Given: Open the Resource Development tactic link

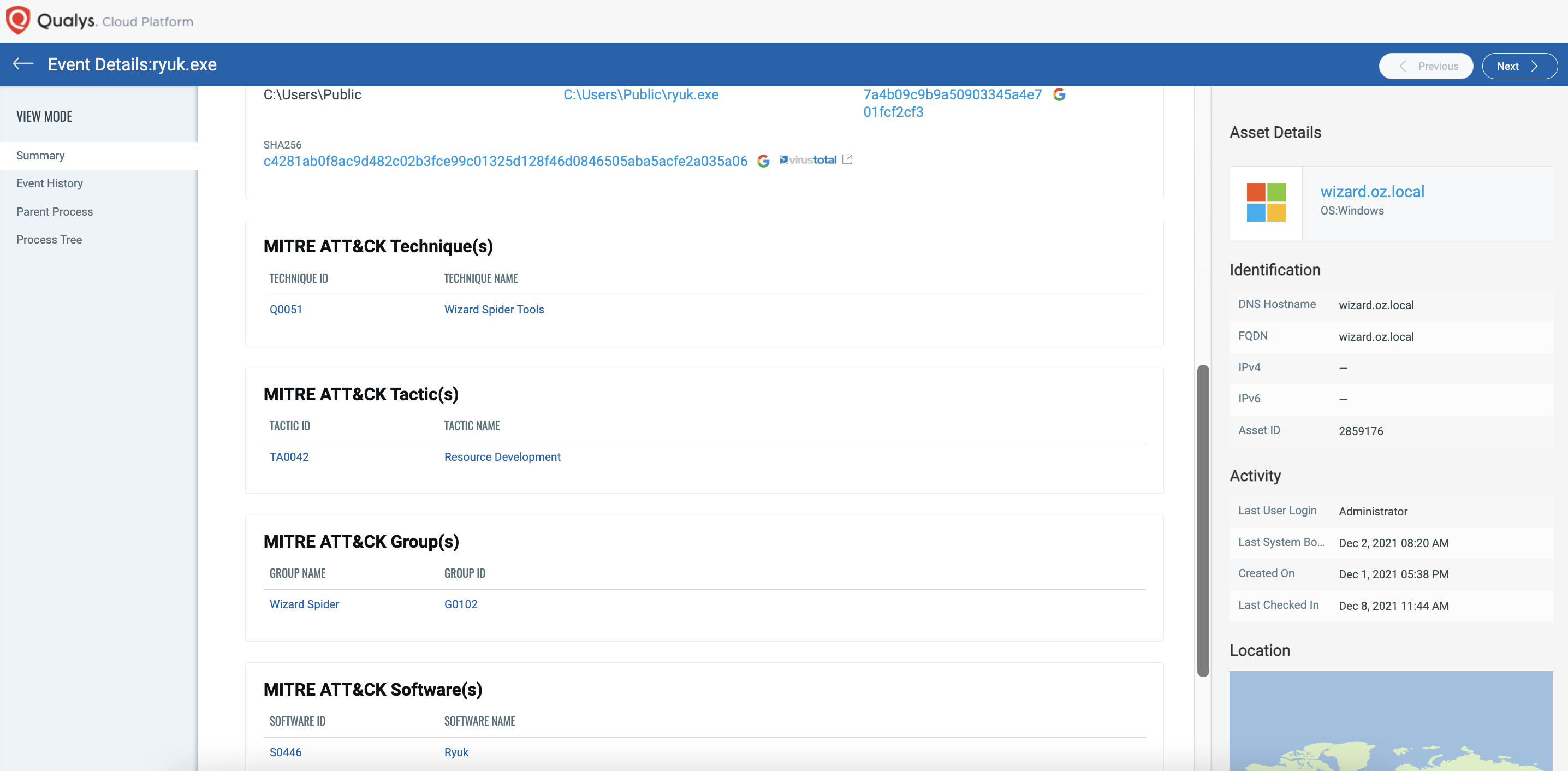Looking at the screenshot, I should pyautogui.click(x=502, y=456).
